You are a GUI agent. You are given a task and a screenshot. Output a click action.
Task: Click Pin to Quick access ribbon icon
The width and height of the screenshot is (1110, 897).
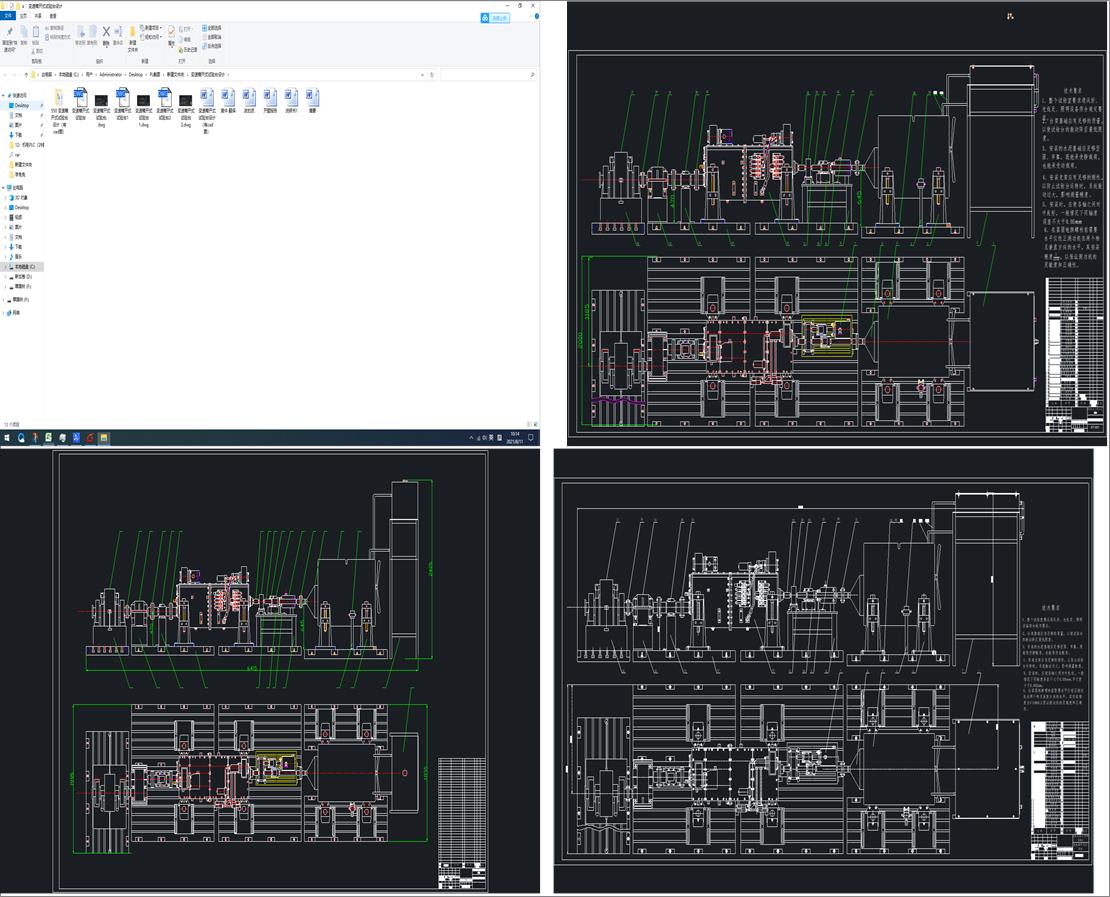[9, 33]
